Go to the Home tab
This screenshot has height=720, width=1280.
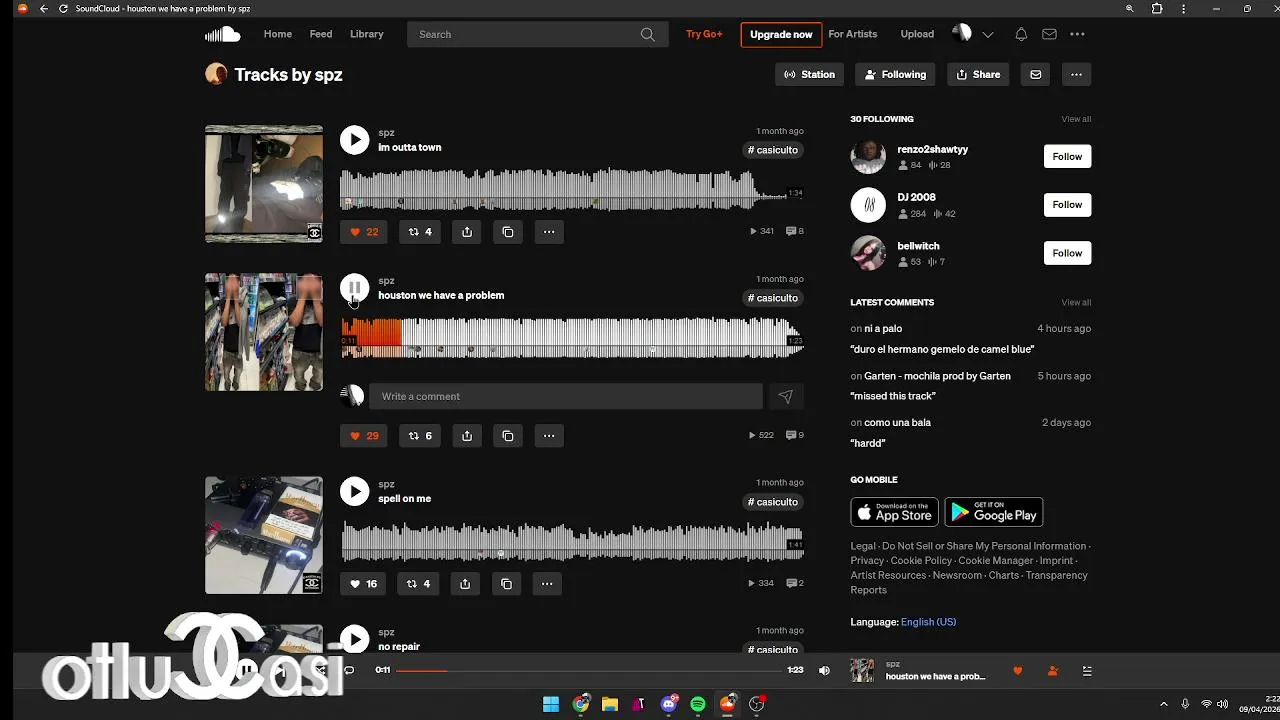coord(278,34)
